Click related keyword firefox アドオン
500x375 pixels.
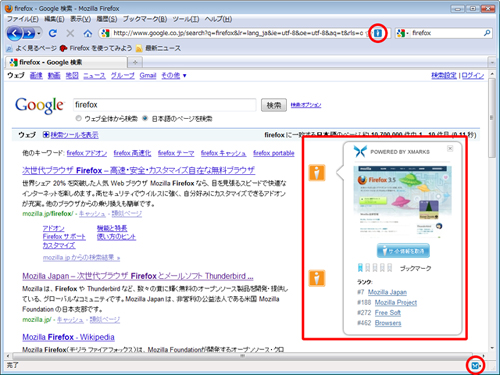click(x=87, y=153)
